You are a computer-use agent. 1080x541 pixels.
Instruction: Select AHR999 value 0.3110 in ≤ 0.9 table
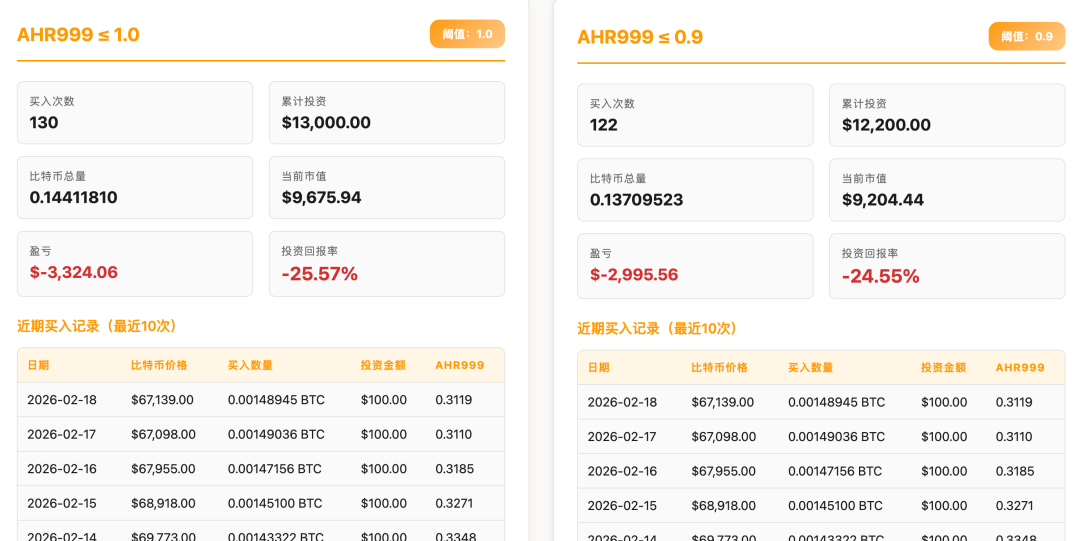(1014, 436)
